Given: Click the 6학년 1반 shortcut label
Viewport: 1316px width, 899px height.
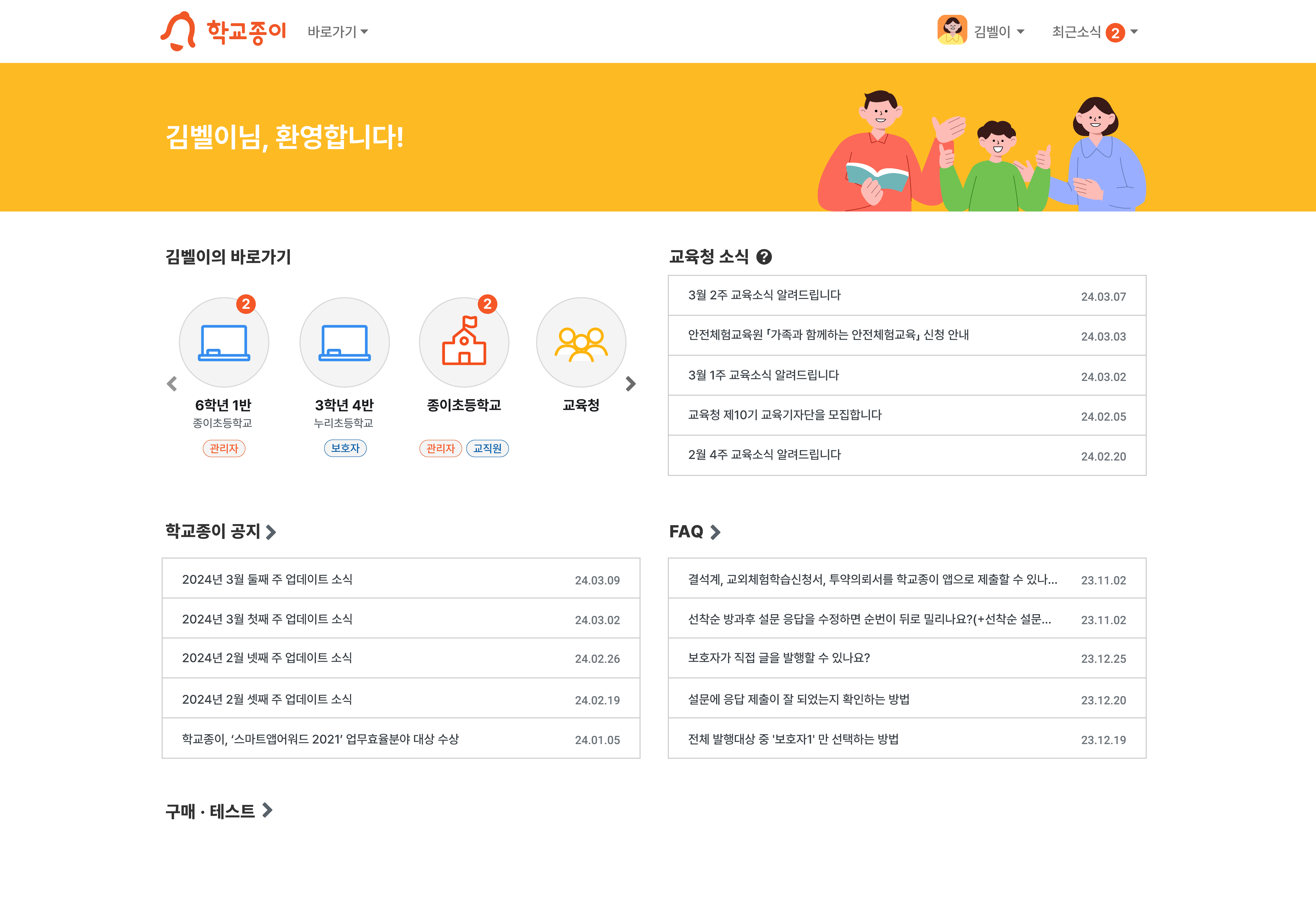Looking at the screenshot, I should pyautogui.click(x=223, y=405).
